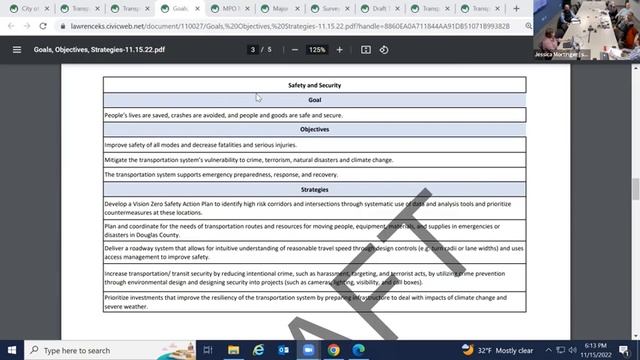This screenshot has width=640, height=360.
Task: Click the 'Safety and Security' table heading
Action: [314, 85]
